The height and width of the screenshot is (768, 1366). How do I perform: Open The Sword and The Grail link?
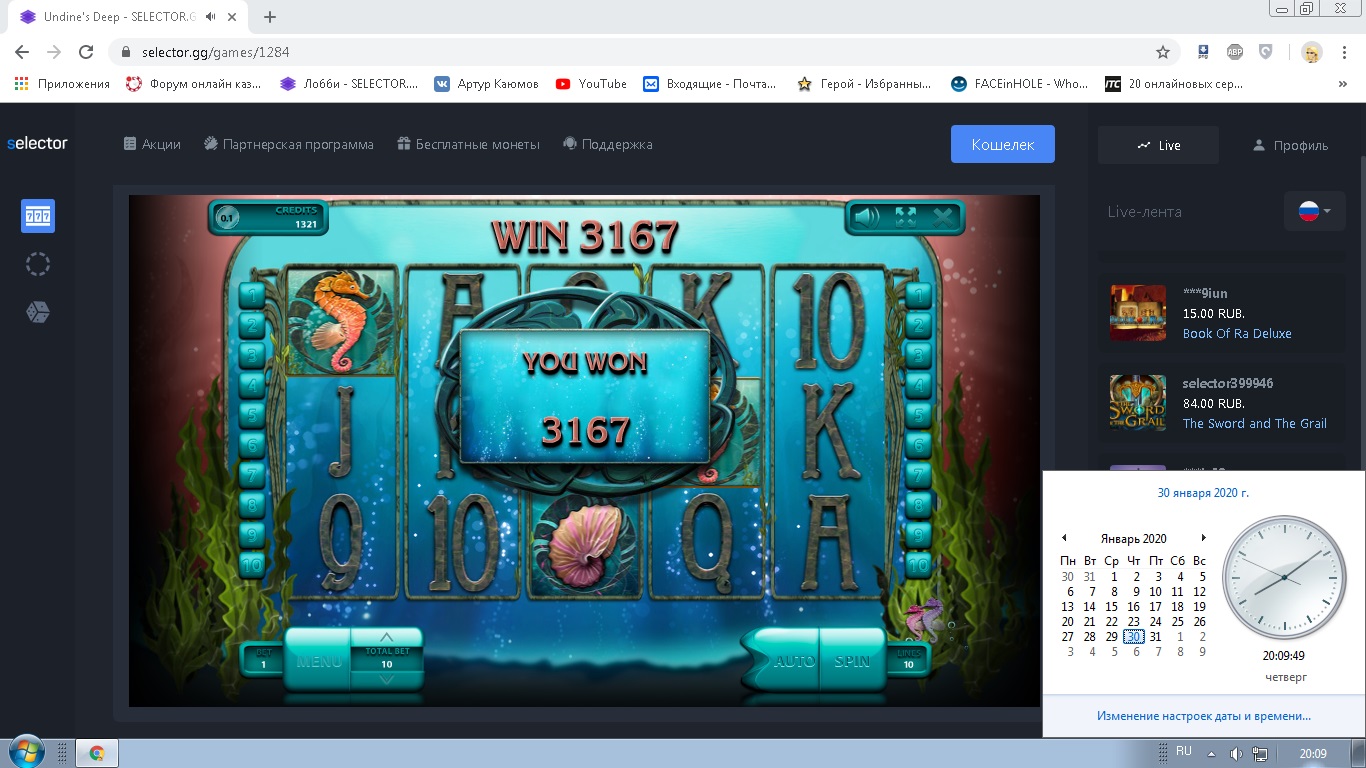pos(1255,423)
